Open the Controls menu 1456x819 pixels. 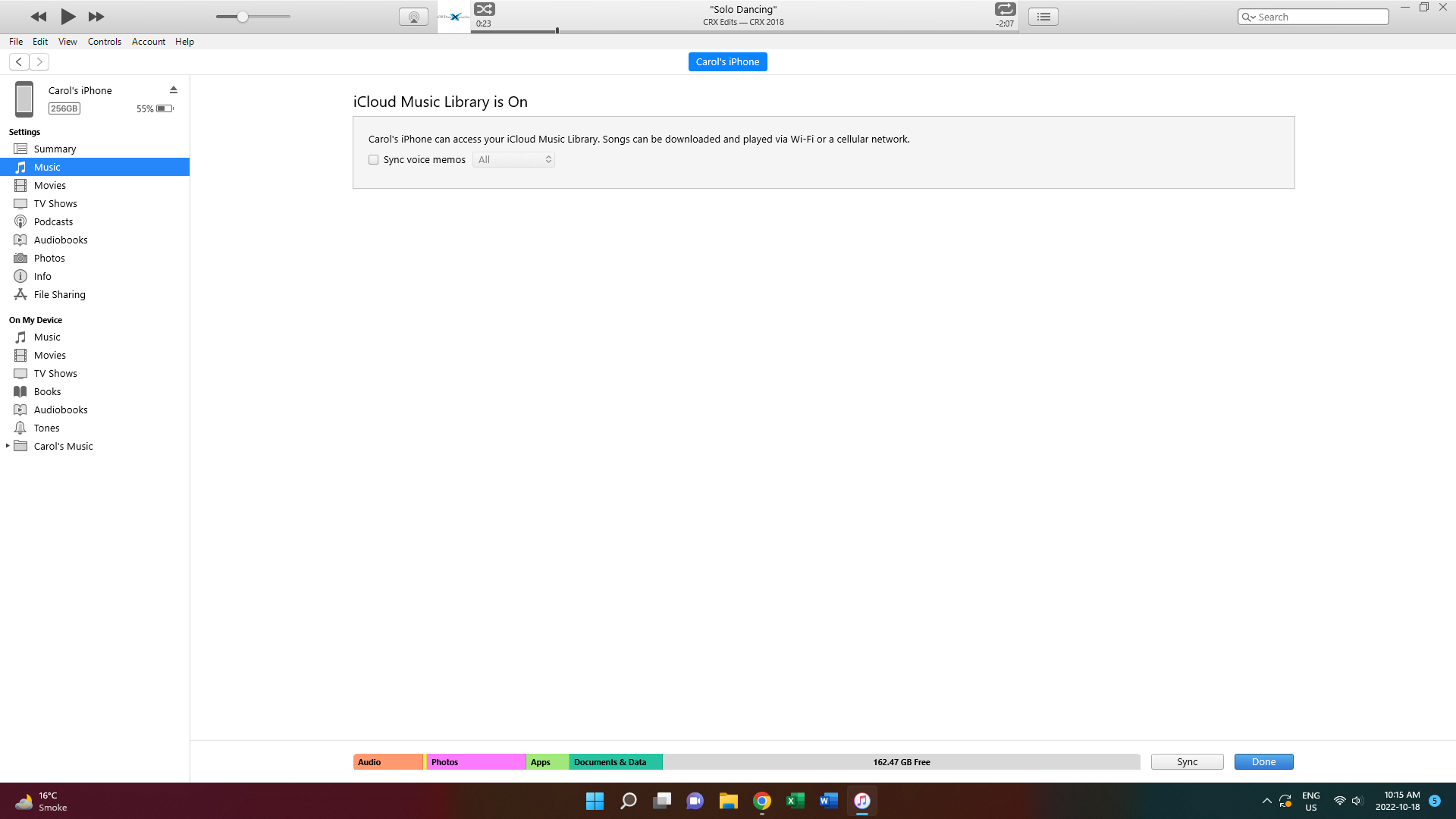pyautogui.click(x=104, y=42)
